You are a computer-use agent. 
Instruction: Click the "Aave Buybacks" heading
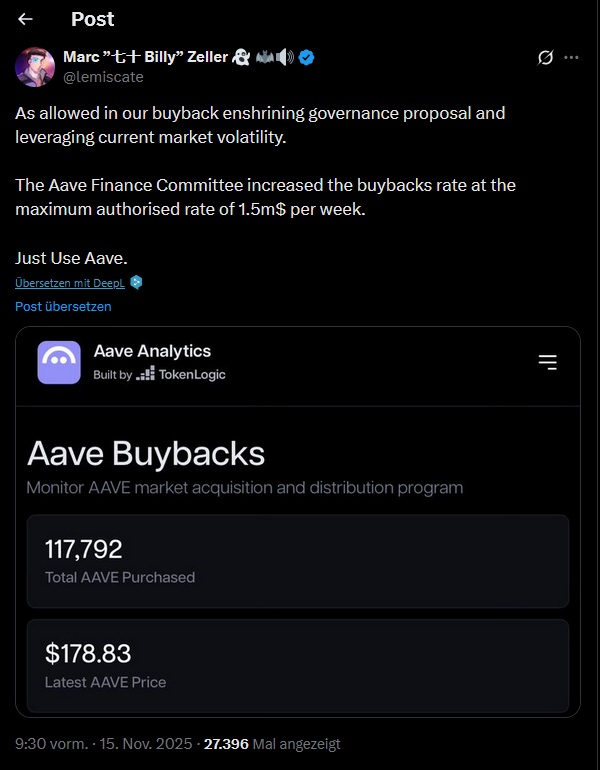146,454
